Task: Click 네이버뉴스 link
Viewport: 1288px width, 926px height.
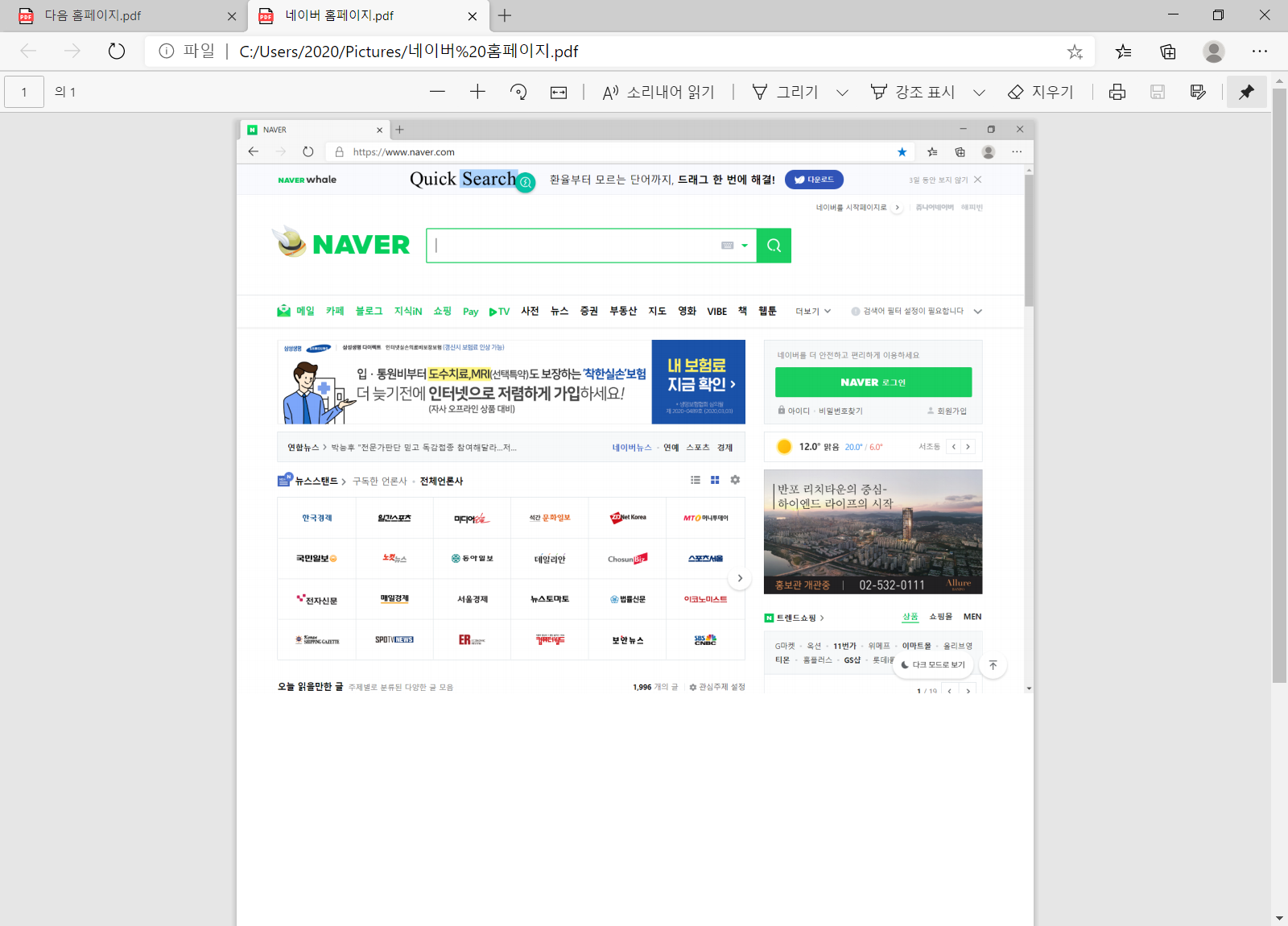Action: click(632, 448)
